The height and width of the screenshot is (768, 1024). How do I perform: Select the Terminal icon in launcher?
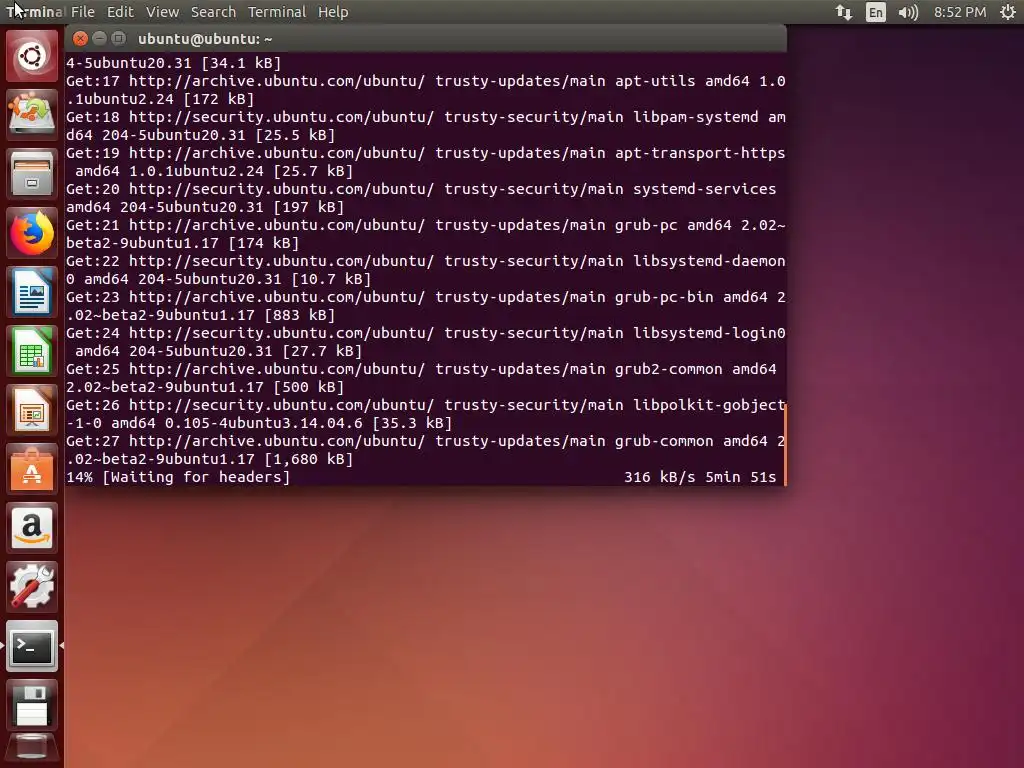pos(32,646)
